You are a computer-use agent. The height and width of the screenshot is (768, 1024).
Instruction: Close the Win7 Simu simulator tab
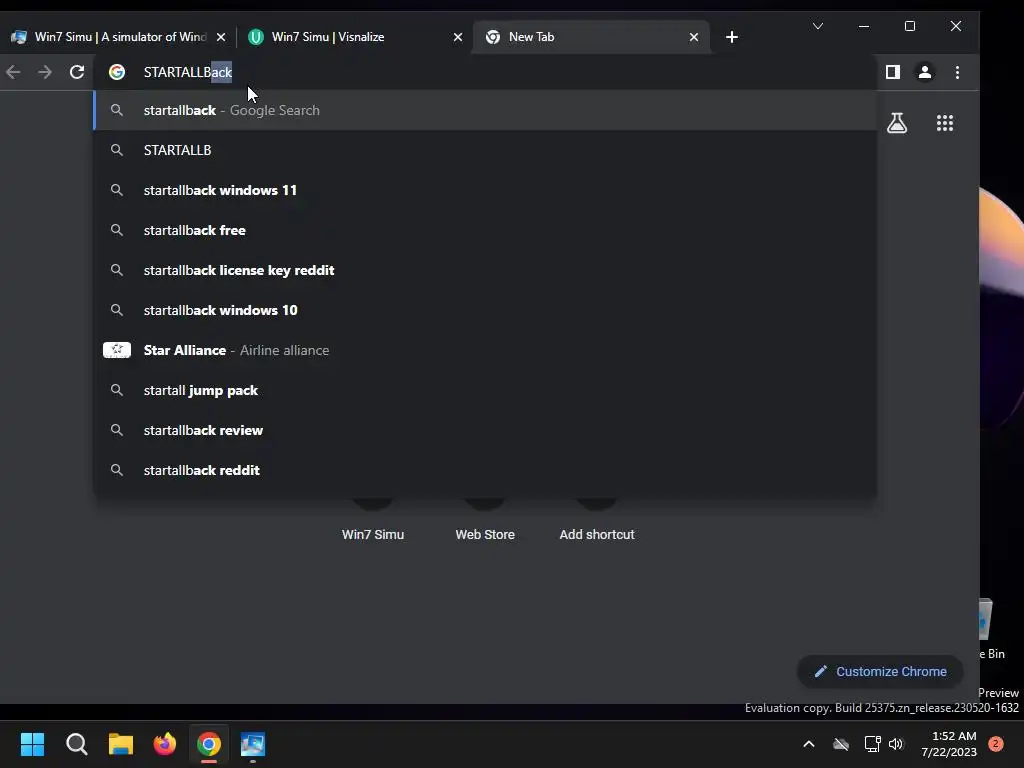pyautogui.click(x=221, y=37)
